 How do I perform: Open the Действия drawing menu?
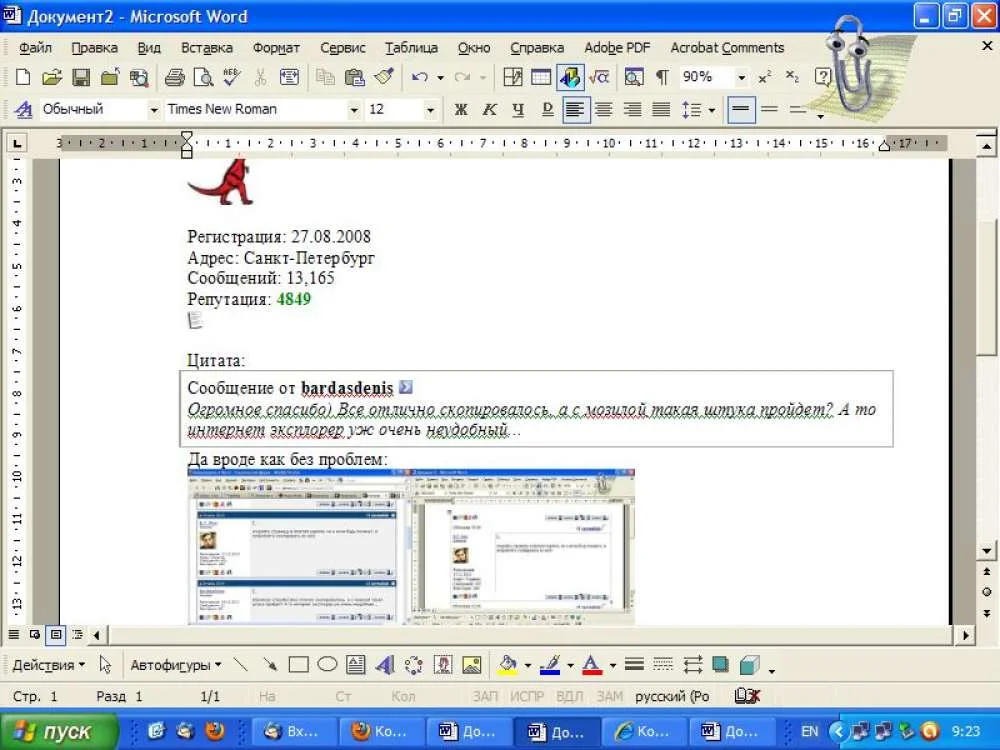tap(48, 665)
